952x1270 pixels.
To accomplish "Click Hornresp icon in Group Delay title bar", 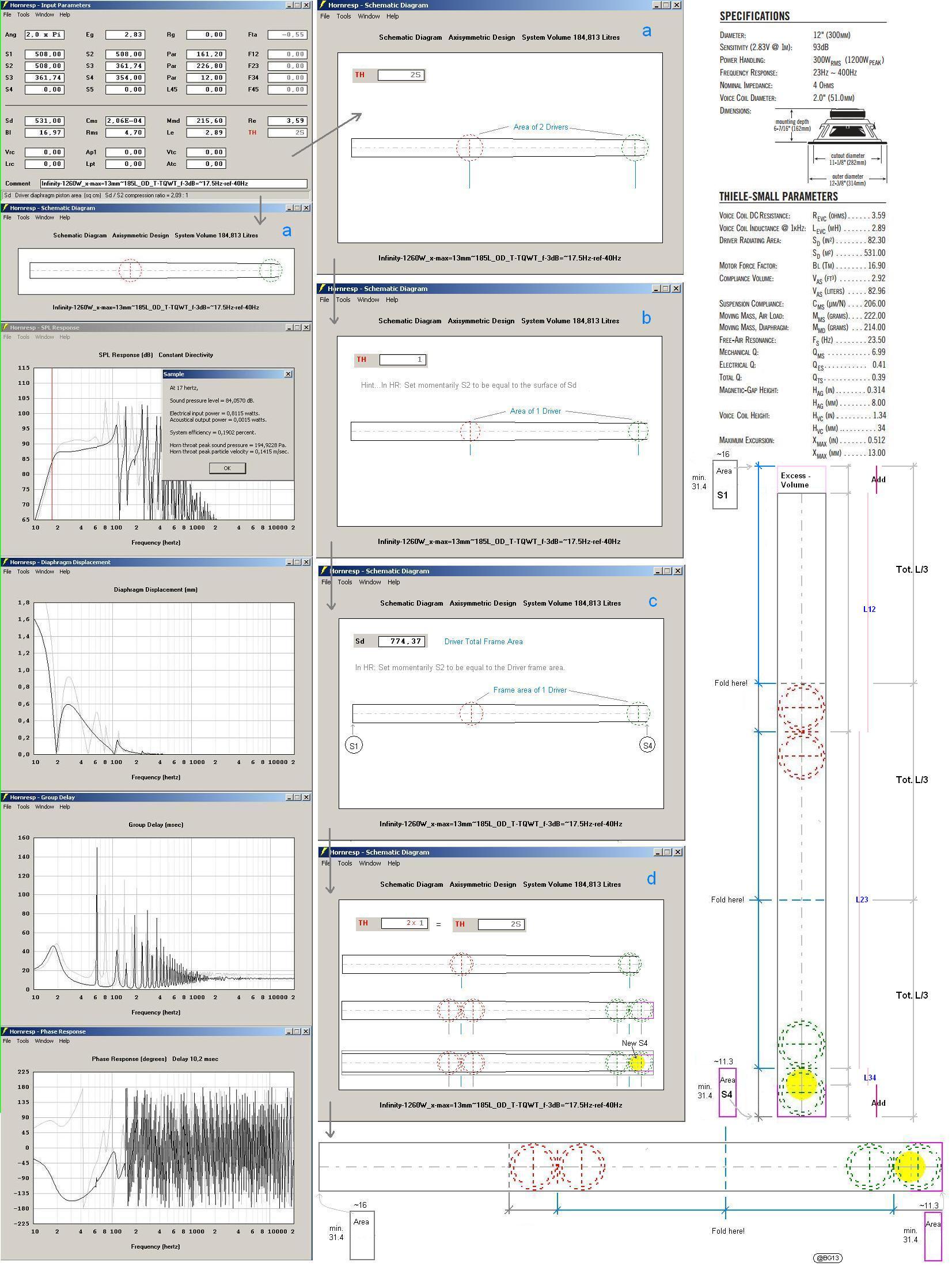I will coord(5,797).
